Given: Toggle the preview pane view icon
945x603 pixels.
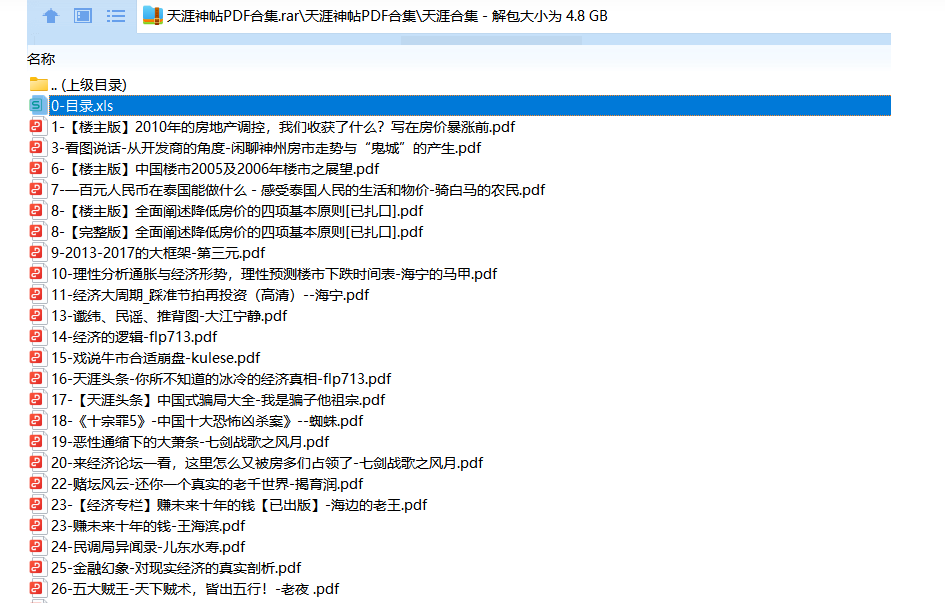Looking at the screenshot, I should (83, 16).
